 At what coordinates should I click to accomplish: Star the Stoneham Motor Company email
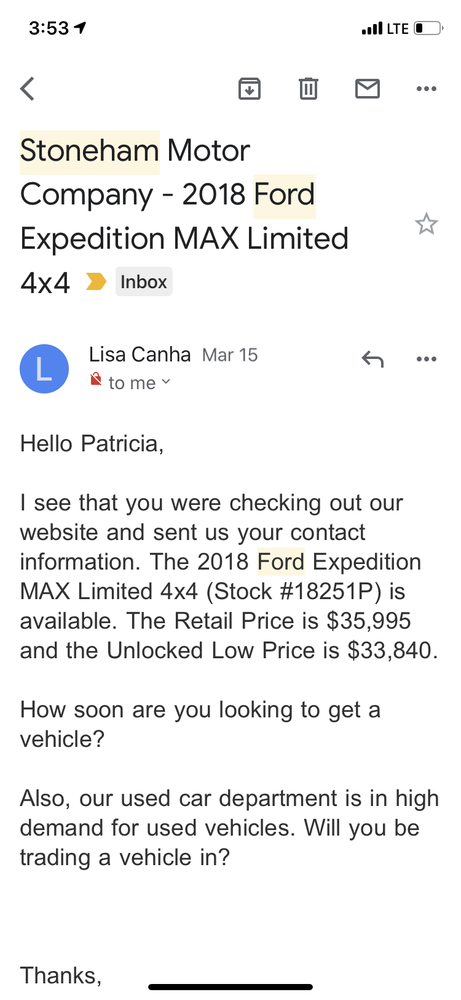point(426,224)
